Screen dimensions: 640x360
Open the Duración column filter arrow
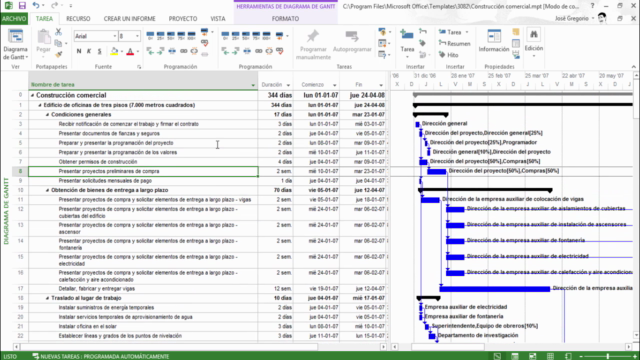288,85
